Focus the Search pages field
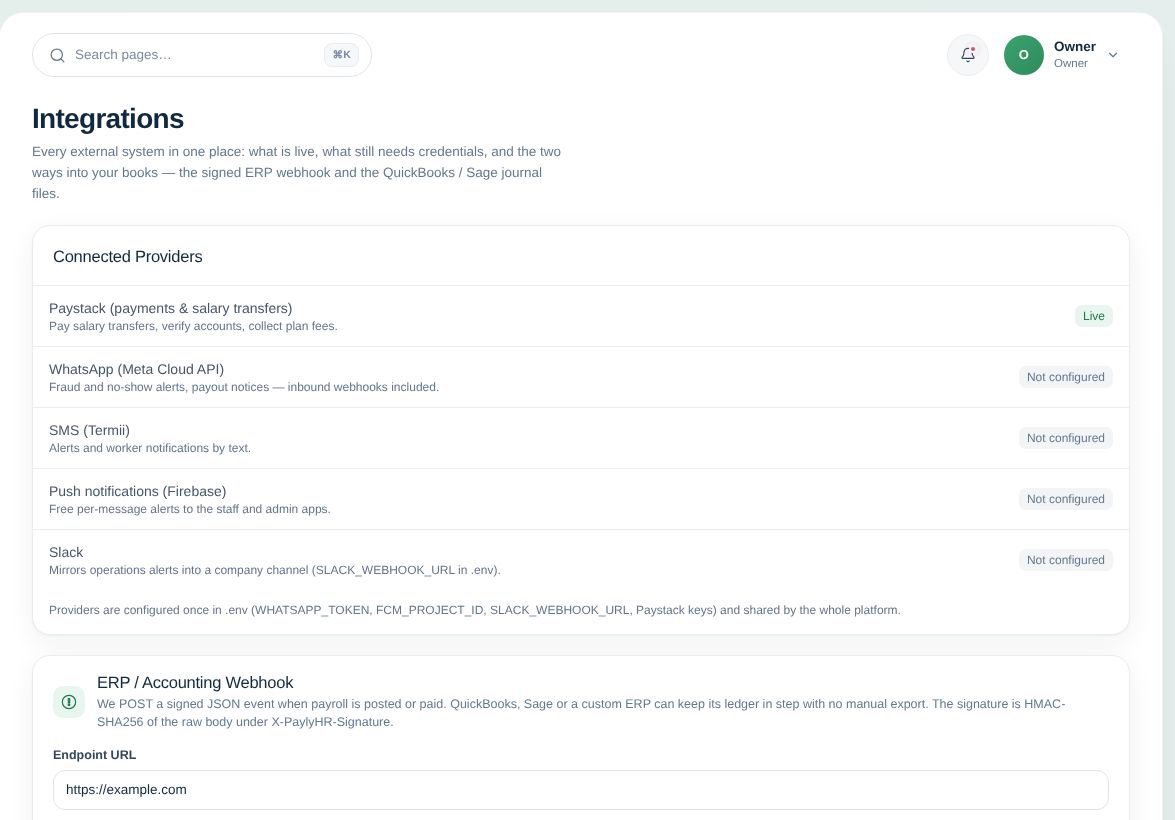The width and height of the screenshot is (1175, 820). click(202, 55)
